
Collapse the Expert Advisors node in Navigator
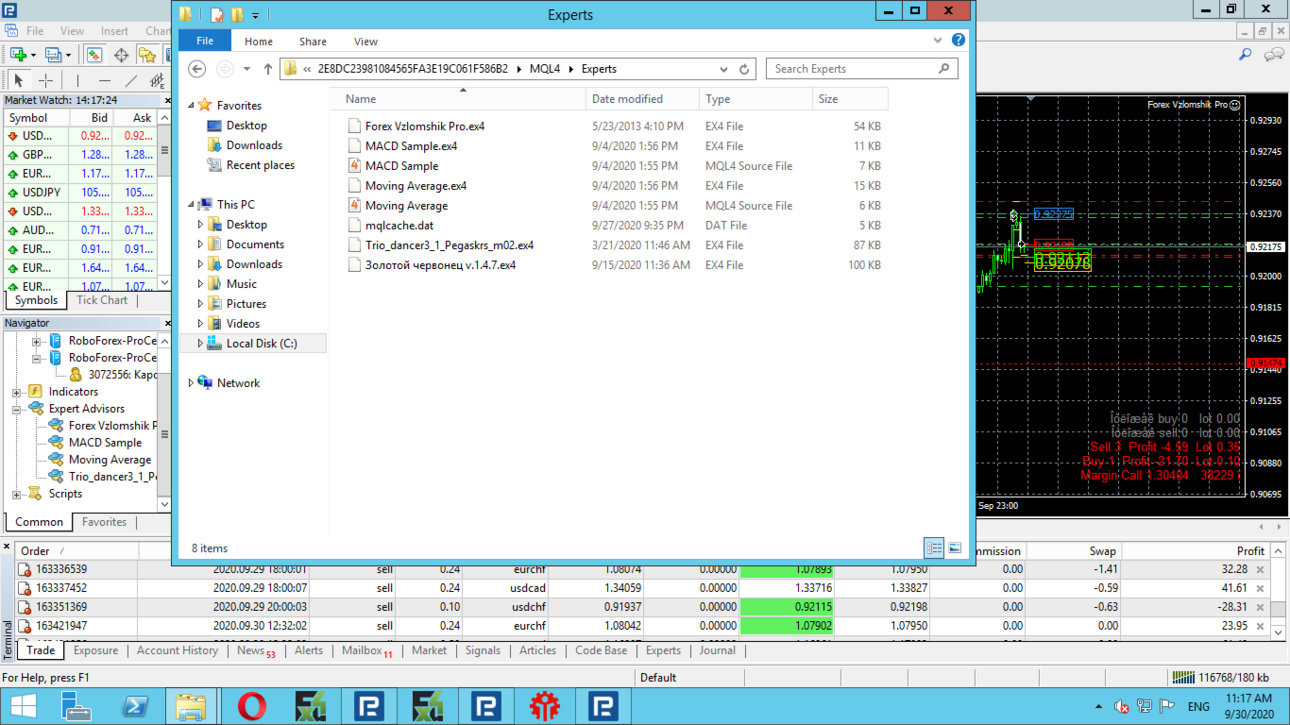(x=17, y=409)
